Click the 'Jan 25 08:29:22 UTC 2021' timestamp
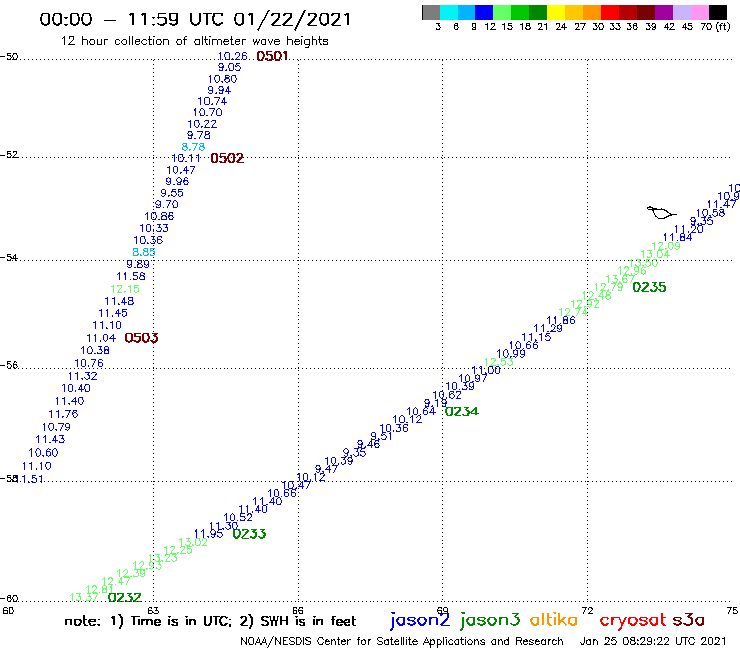The image size is (740, 650). coord(653,641)
